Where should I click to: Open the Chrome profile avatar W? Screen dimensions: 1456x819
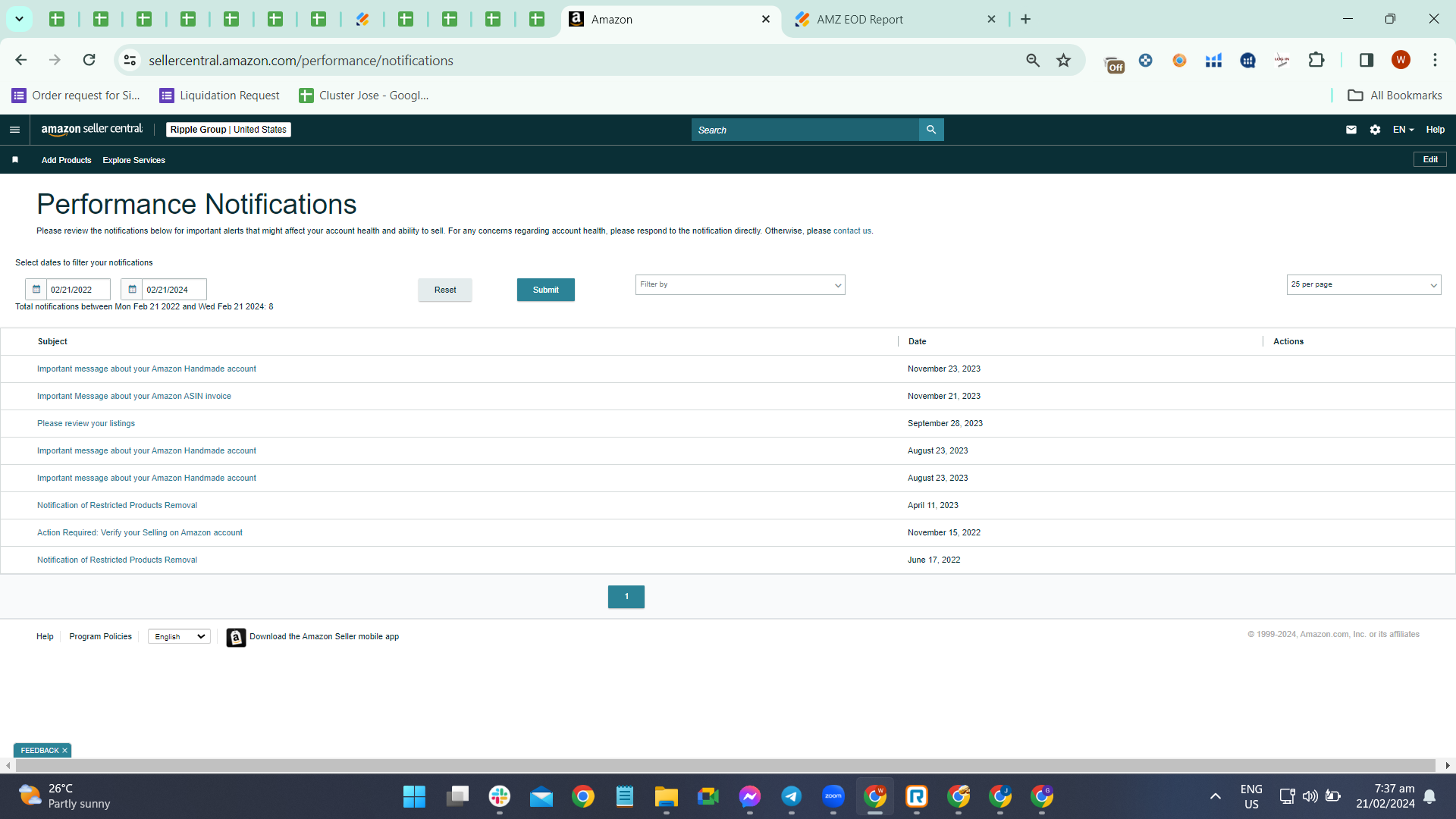(1401, 60)
